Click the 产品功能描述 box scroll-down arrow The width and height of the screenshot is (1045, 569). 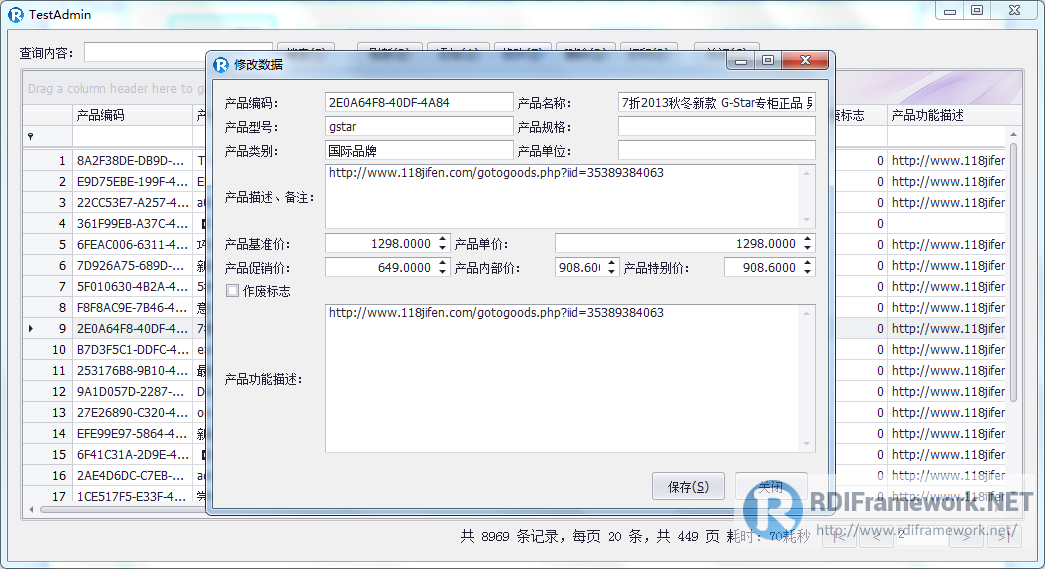click(x=806, y=444)
